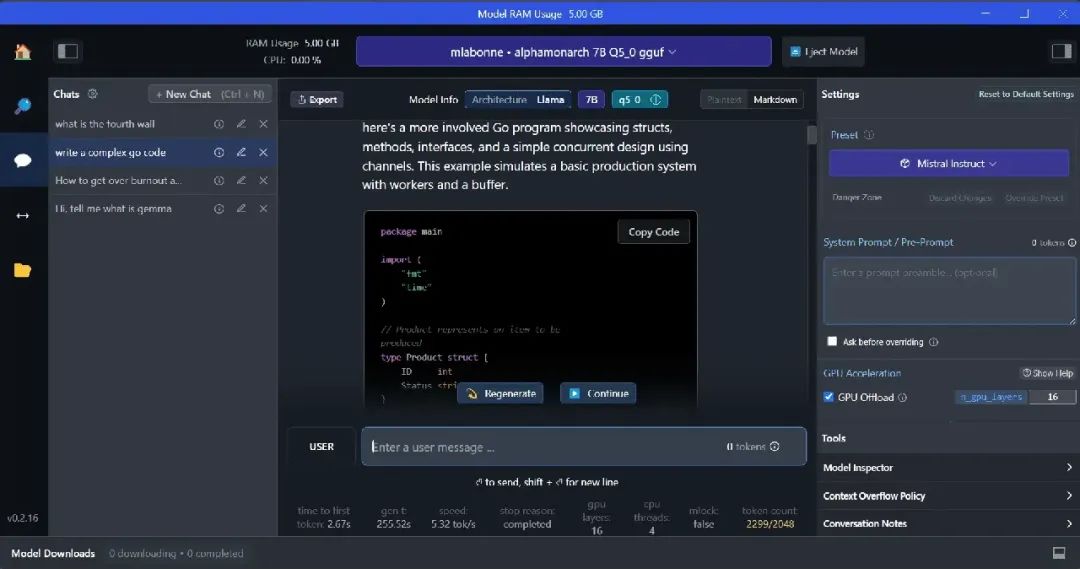1080x569 pixels.
Task: Open the 'what is the fourth wall' chat
Action: pos(105,124)
